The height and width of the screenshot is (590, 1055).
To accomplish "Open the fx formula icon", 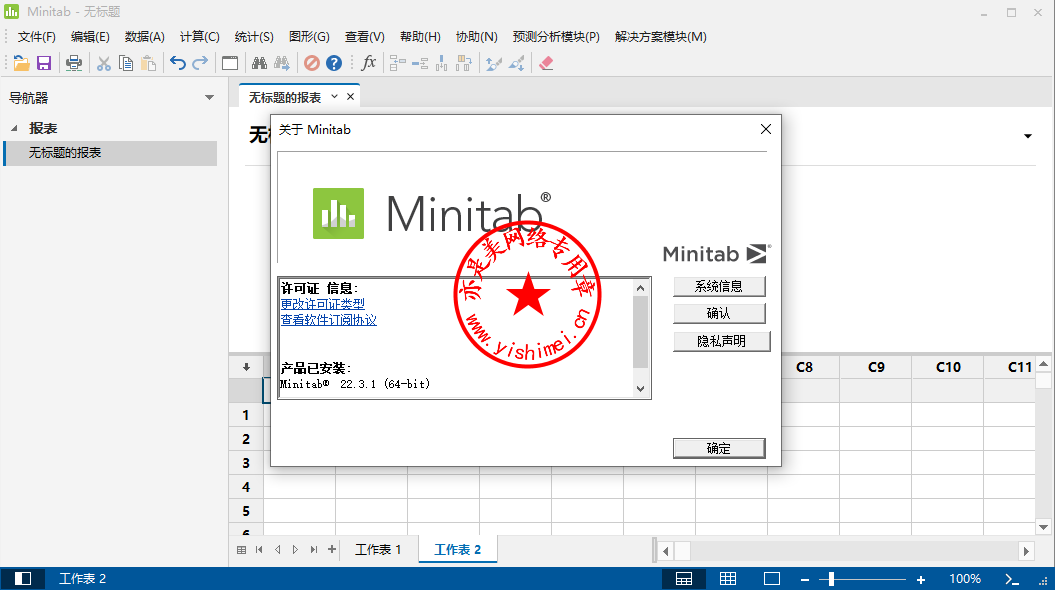I will click(x=368, y=63).
